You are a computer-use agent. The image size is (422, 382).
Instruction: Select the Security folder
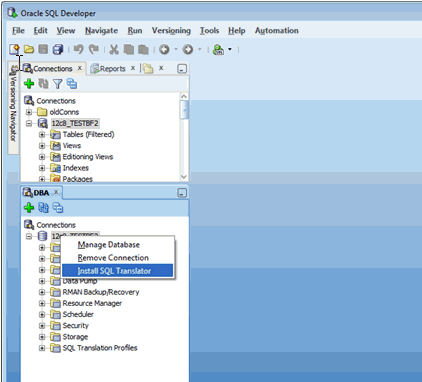point(69,326)
